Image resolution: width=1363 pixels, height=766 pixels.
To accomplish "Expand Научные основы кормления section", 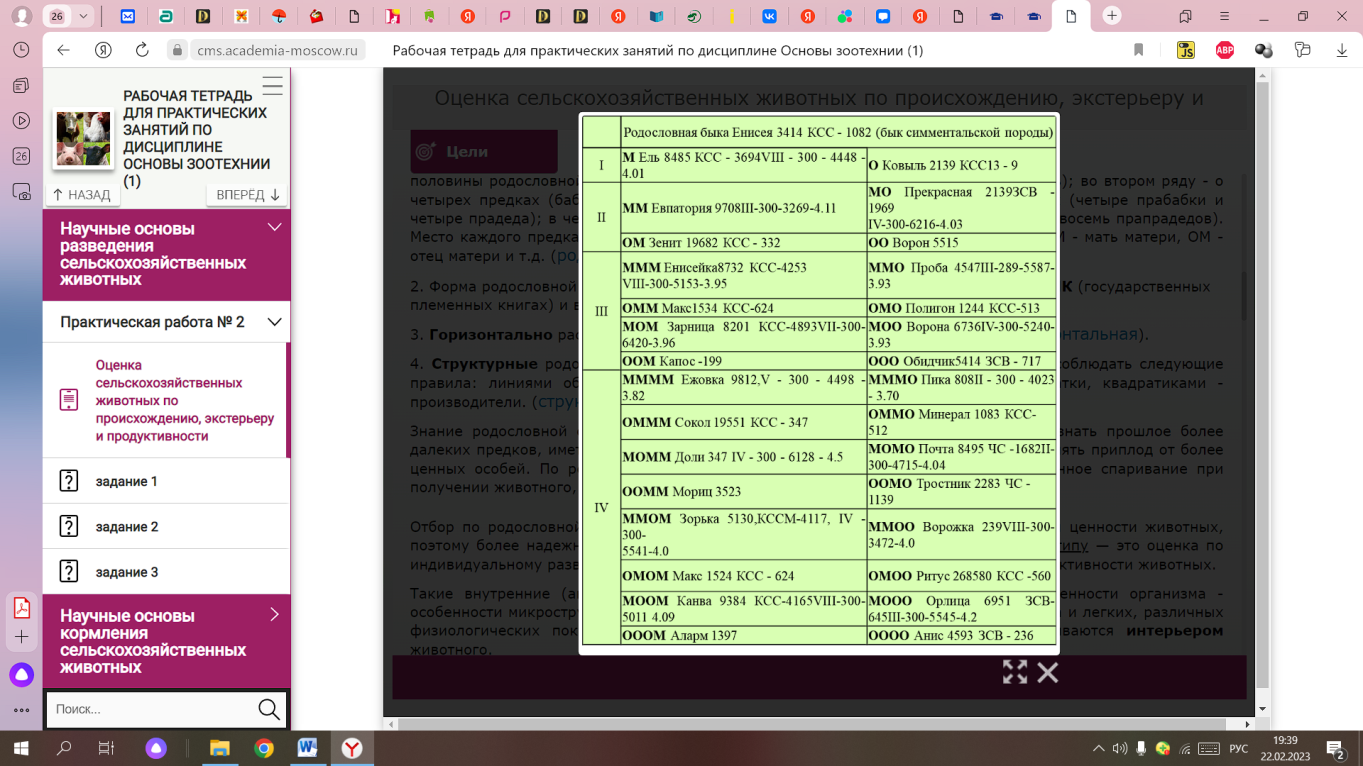I will click(274, 616).
